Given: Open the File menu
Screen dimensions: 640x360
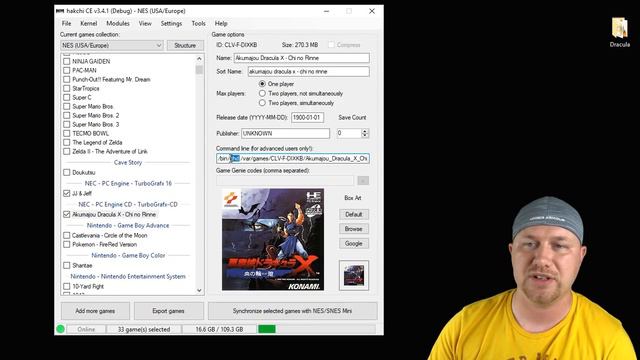Looking at the screenshot, I should [67, 24].
